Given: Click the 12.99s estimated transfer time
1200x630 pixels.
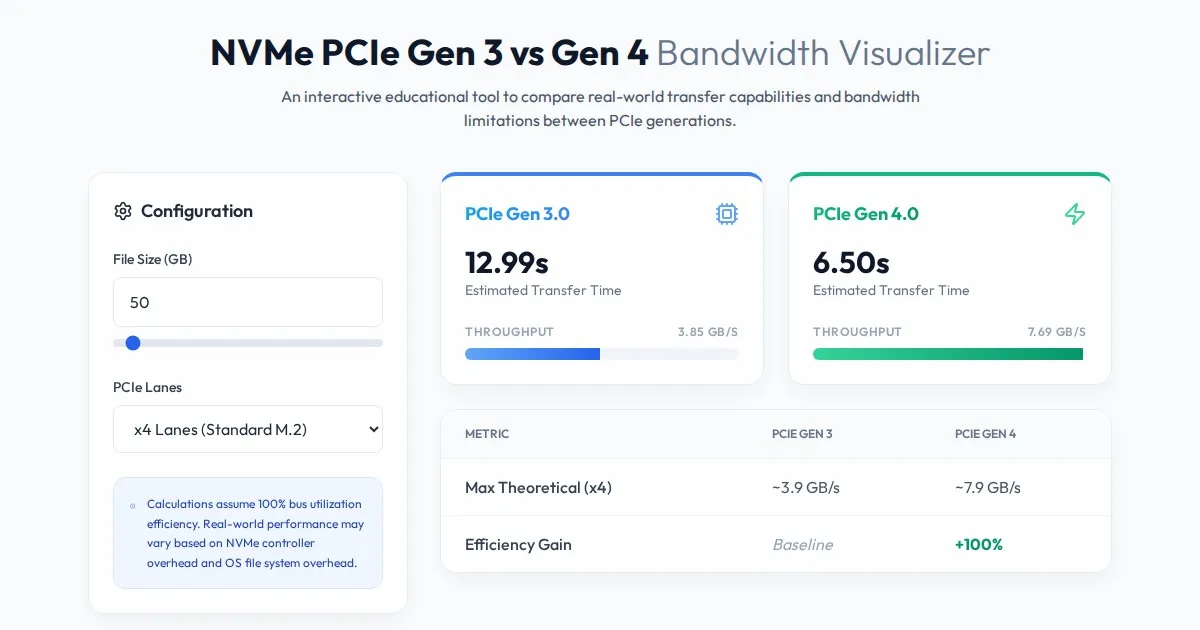Looking at the screenshot, I should [x=507, y=263].
